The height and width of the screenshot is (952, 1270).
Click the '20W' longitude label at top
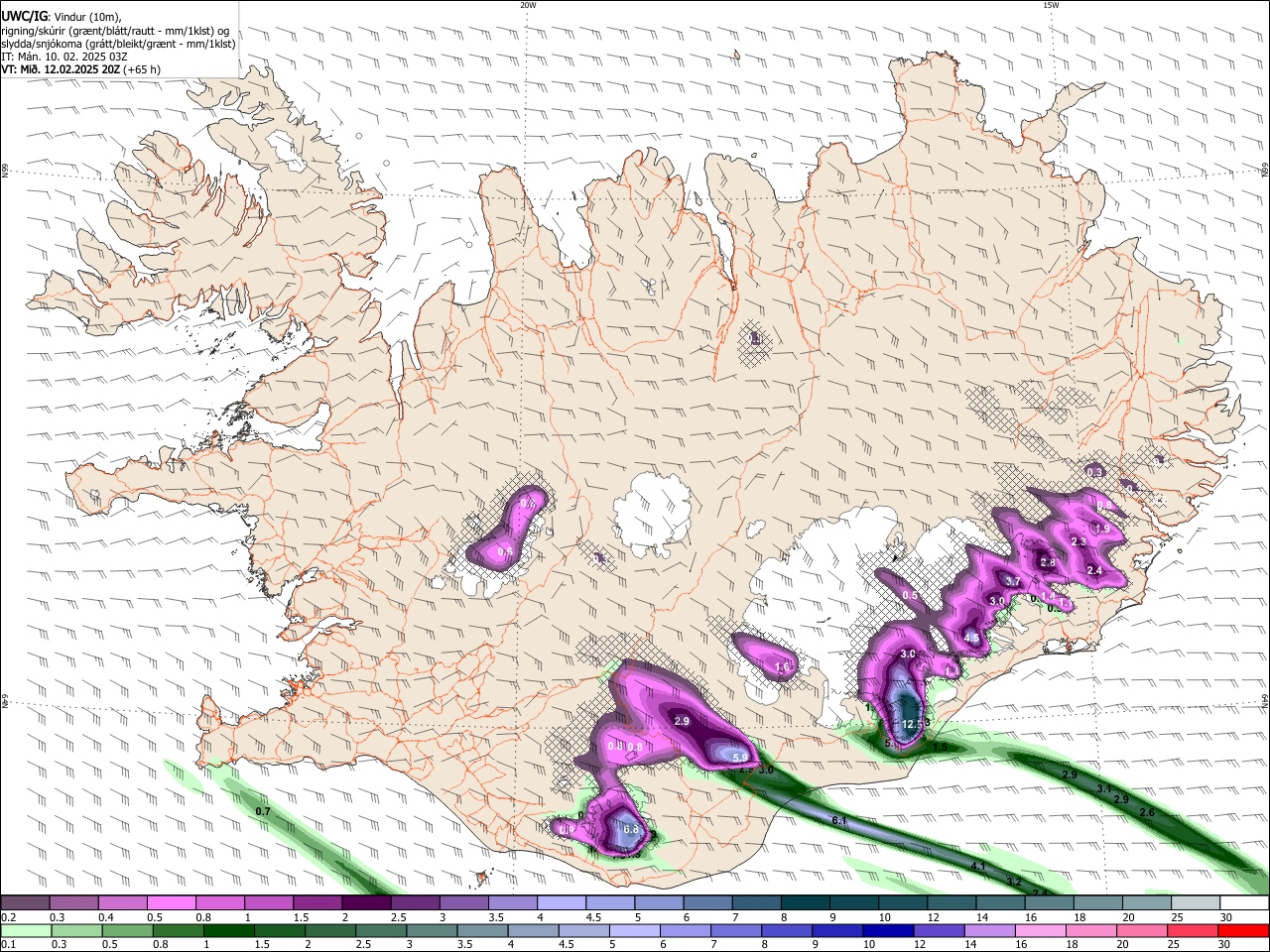coord(528,5)
